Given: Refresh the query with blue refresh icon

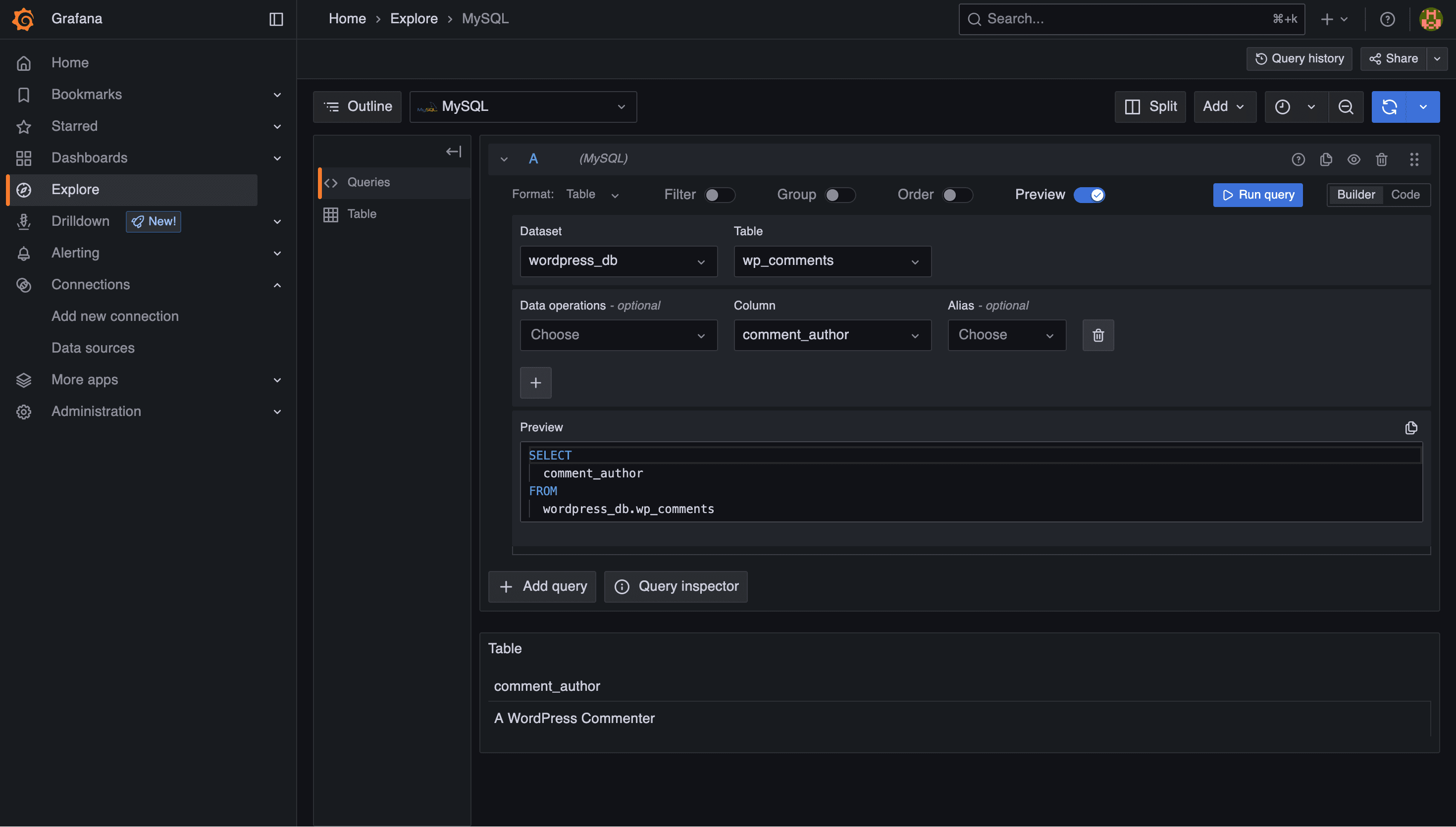Looking at the screenshot, I should click(1389, 107).
